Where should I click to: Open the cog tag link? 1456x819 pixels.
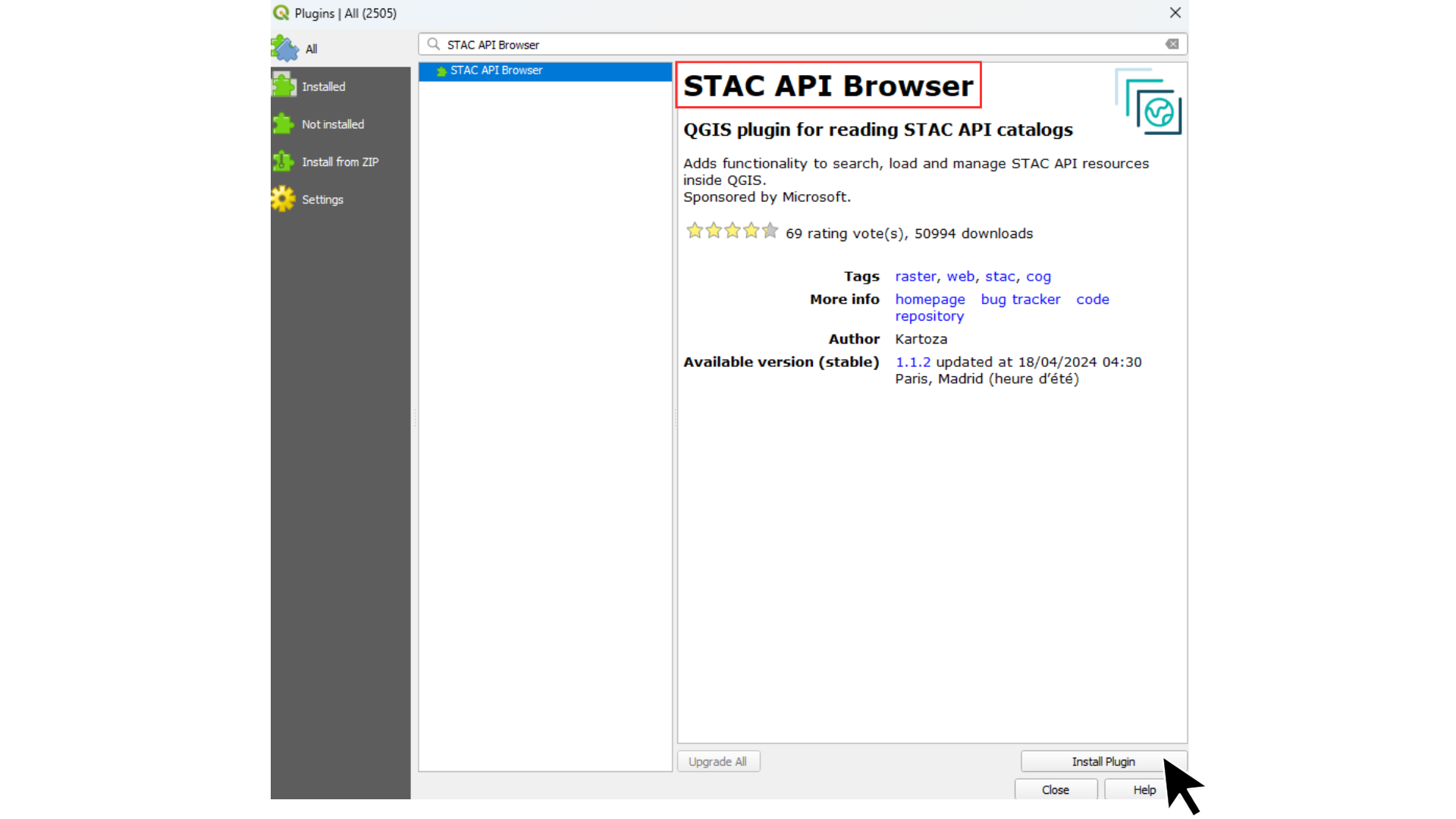(x=1038, y=277)
